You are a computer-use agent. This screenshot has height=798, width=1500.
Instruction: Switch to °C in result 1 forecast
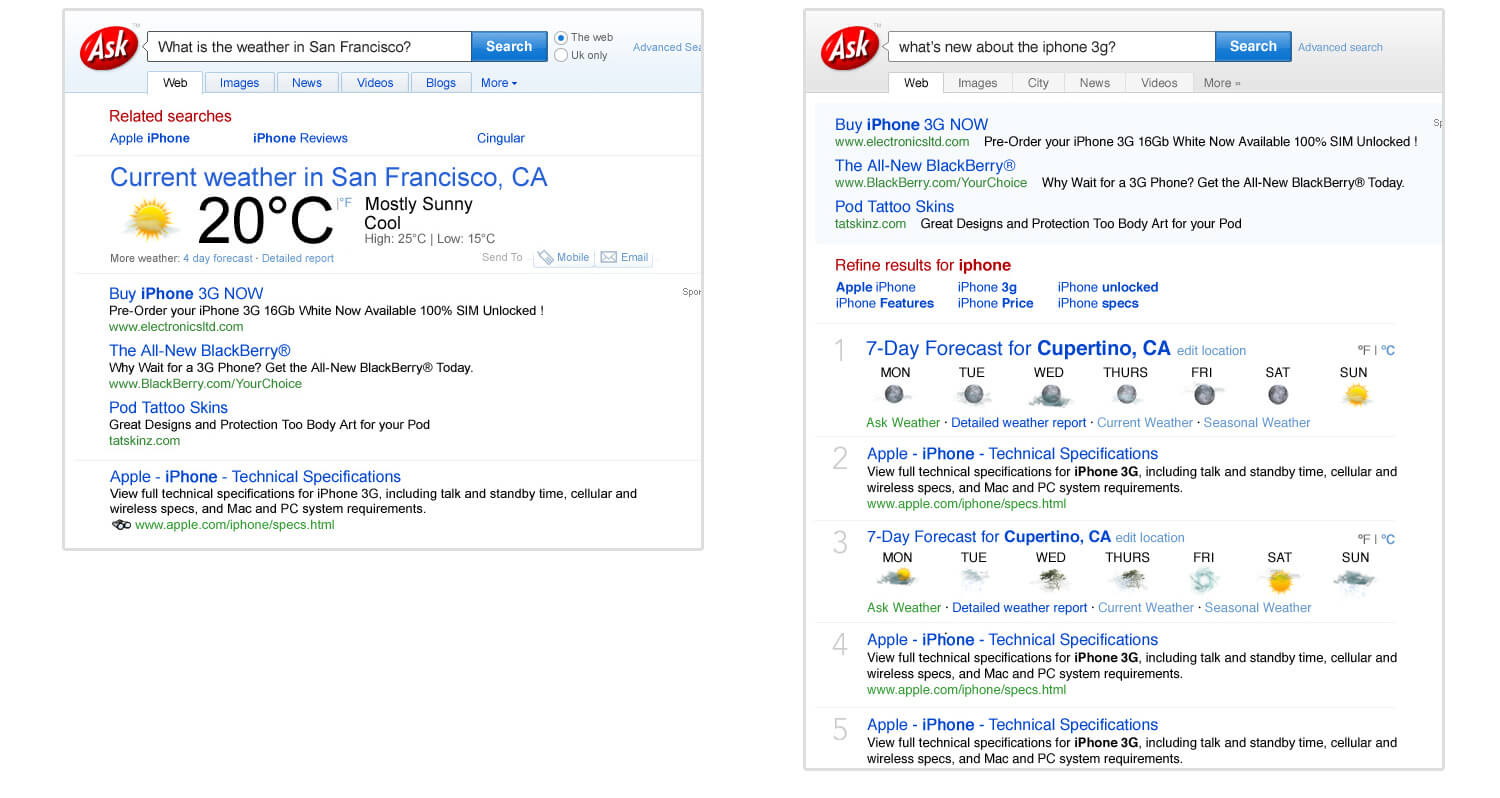pos(1388,351)
